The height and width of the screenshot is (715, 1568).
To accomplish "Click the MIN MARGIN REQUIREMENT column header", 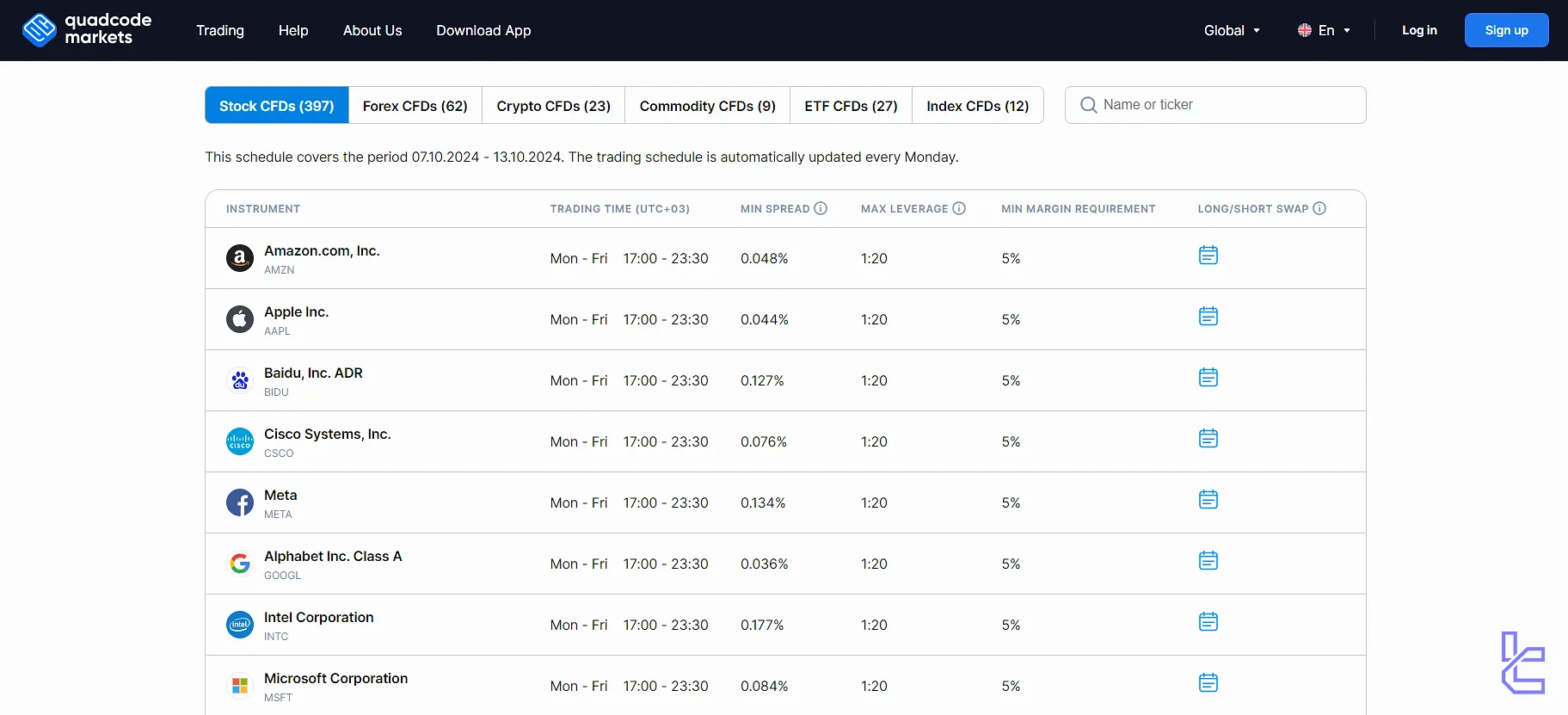I will pyautogui.click(x=1079, y=209).
